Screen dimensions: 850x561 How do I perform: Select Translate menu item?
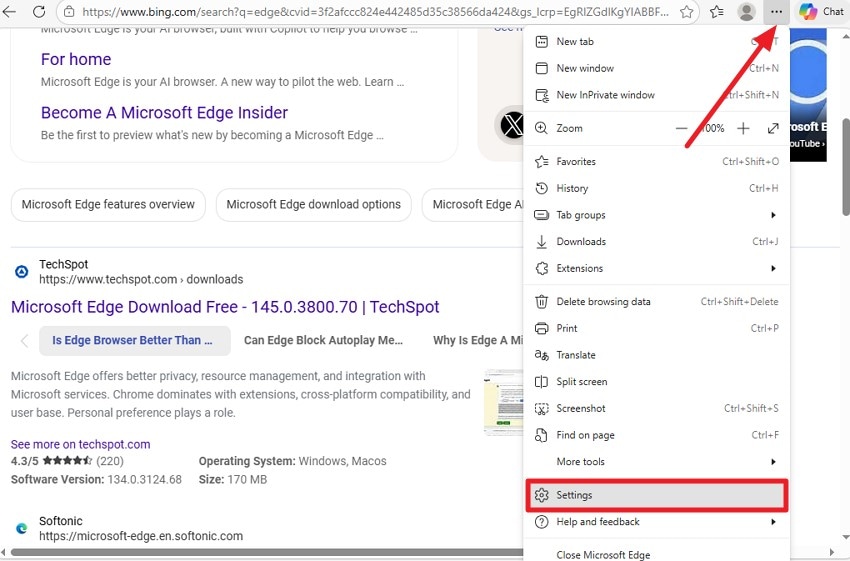[656, 355]
